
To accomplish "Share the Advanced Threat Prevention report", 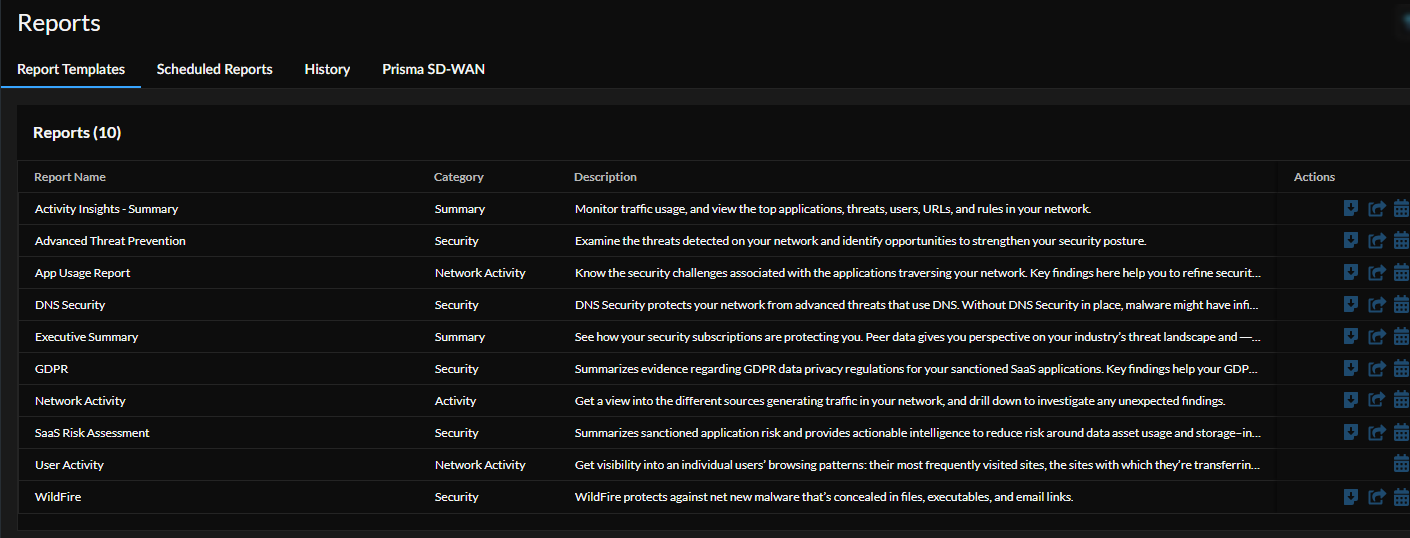I will pos(1376,241).
